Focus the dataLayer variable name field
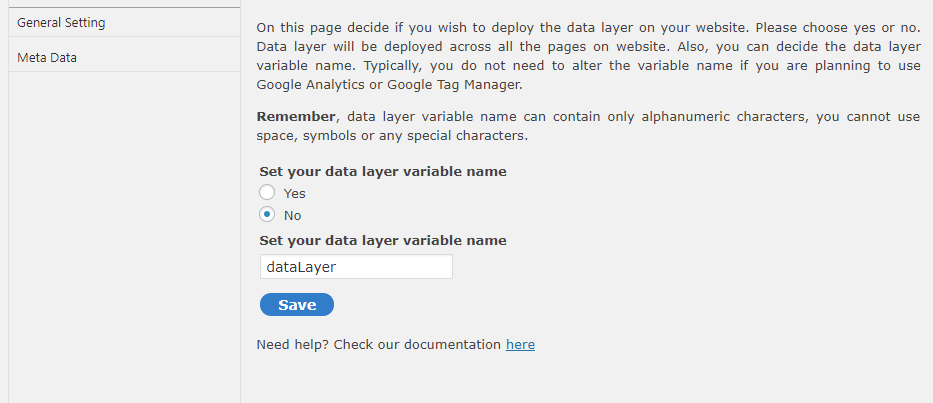The image size is (933, 403). point(356,267)
